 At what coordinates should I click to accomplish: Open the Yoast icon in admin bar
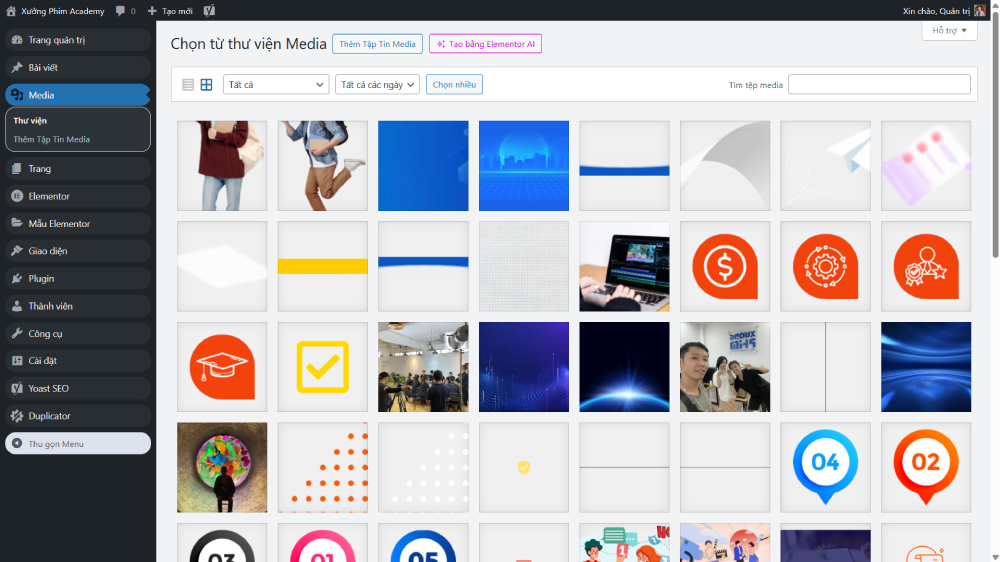tap(209, 11)
